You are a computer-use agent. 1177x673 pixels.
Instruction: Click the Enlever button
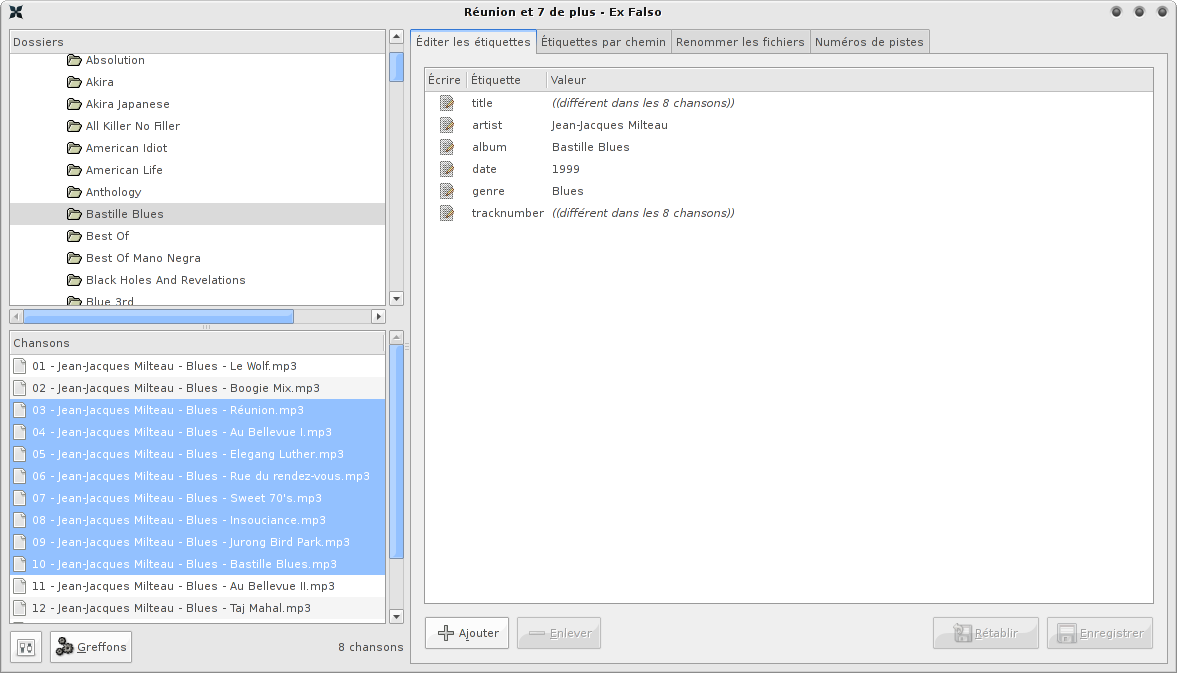click(x=558, y=633)
